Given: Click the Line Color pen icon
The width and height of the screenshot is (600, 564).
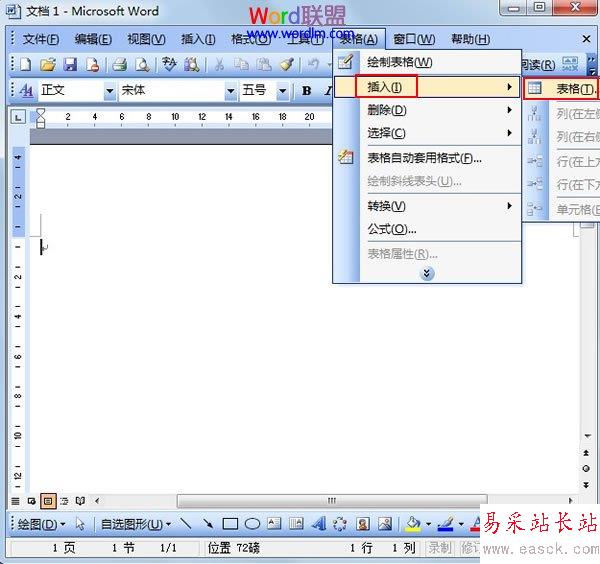Looking at the screenshot, I should pyautogui.click(x=445, y=524).
